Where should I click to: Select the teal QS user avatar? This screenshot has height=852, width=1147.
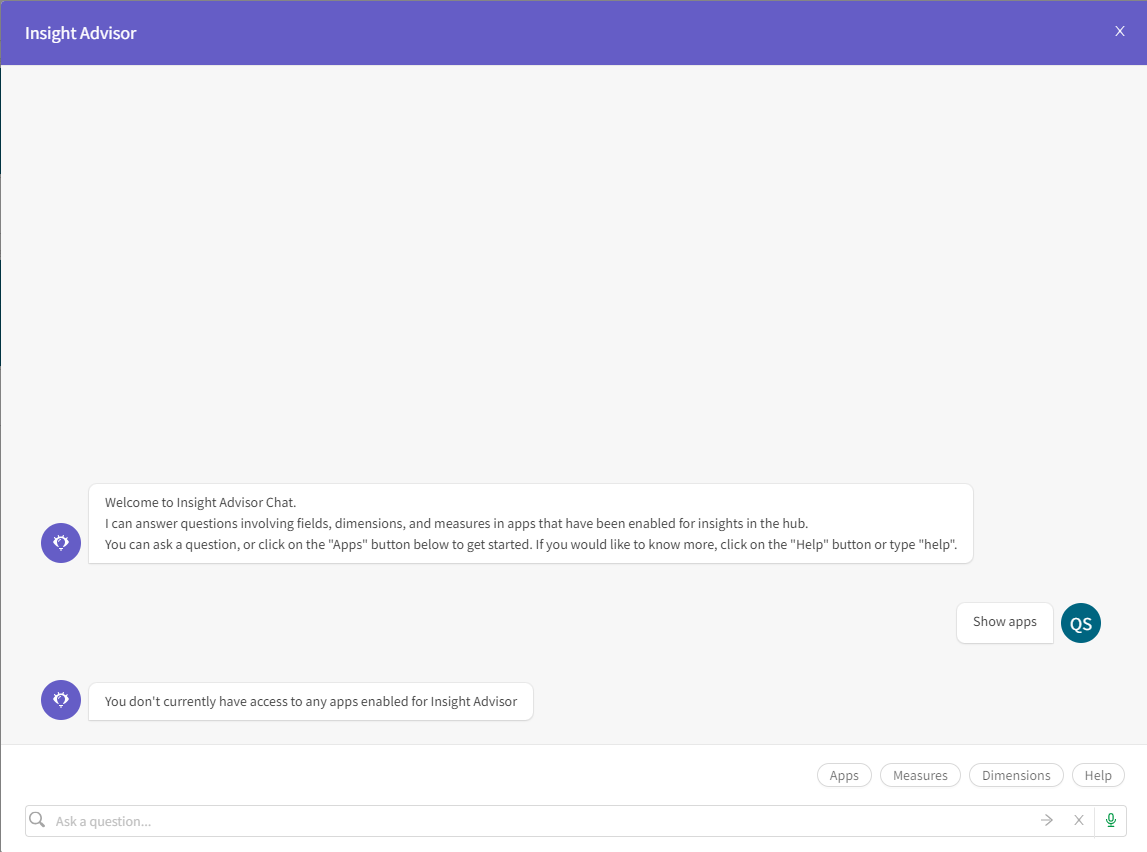1080,622
